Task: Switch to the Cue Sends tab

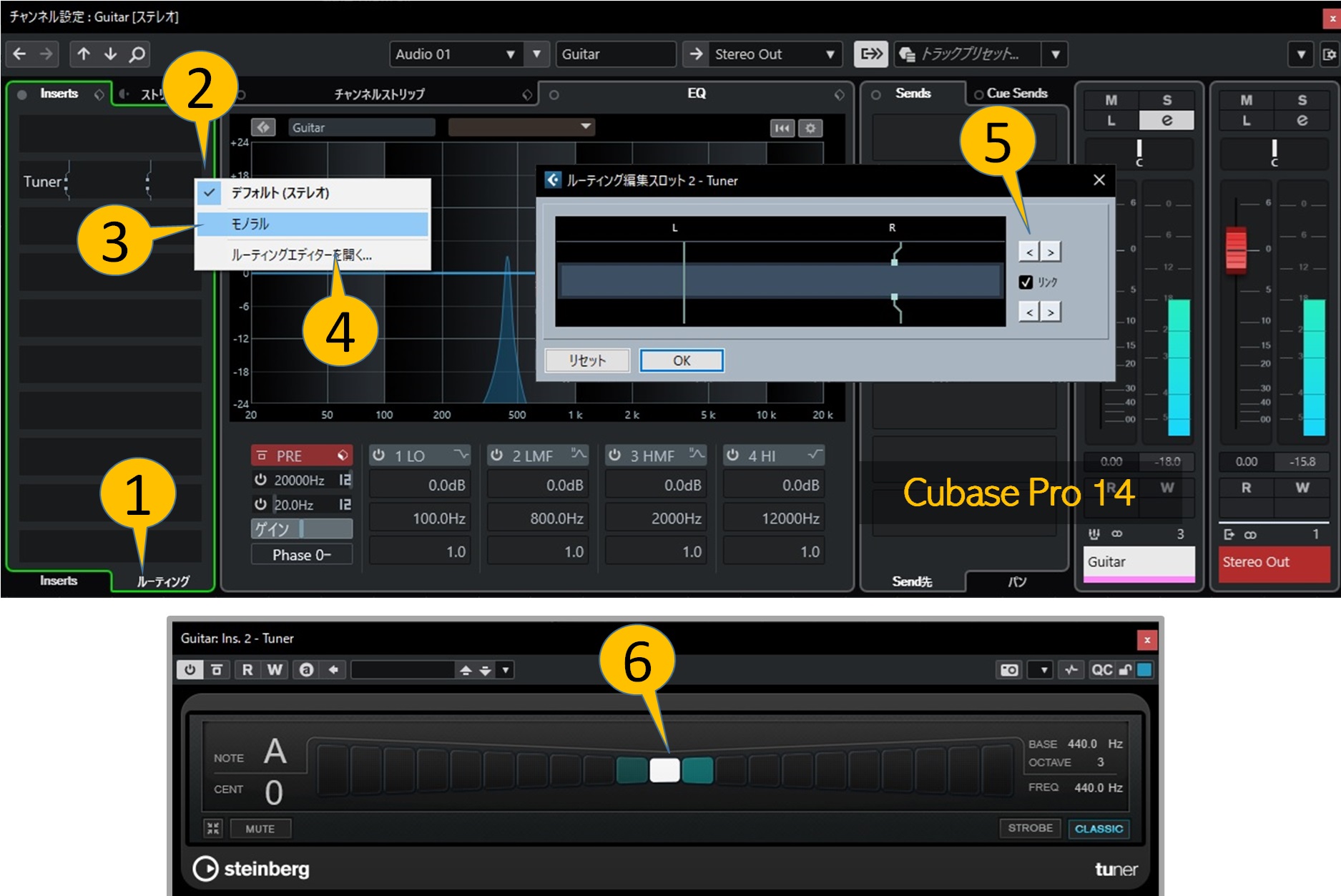Action: pos(1017,93)
